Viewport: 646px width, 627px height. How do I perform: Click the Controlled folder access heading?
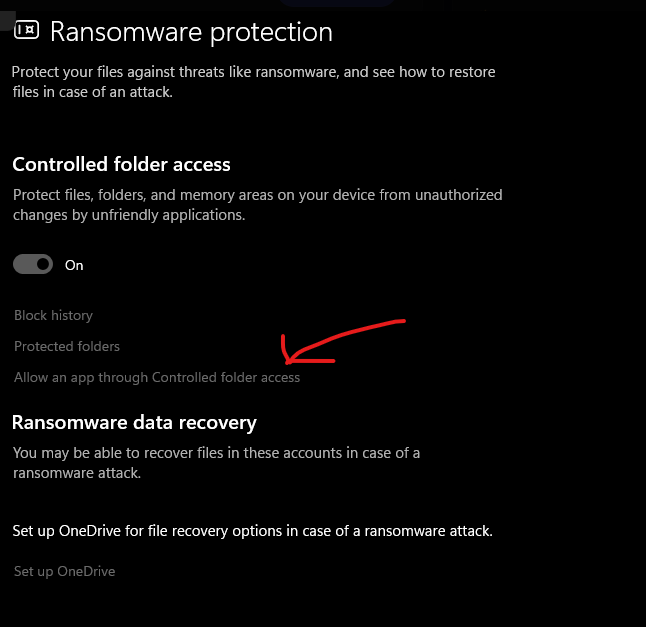click(121, 164)
